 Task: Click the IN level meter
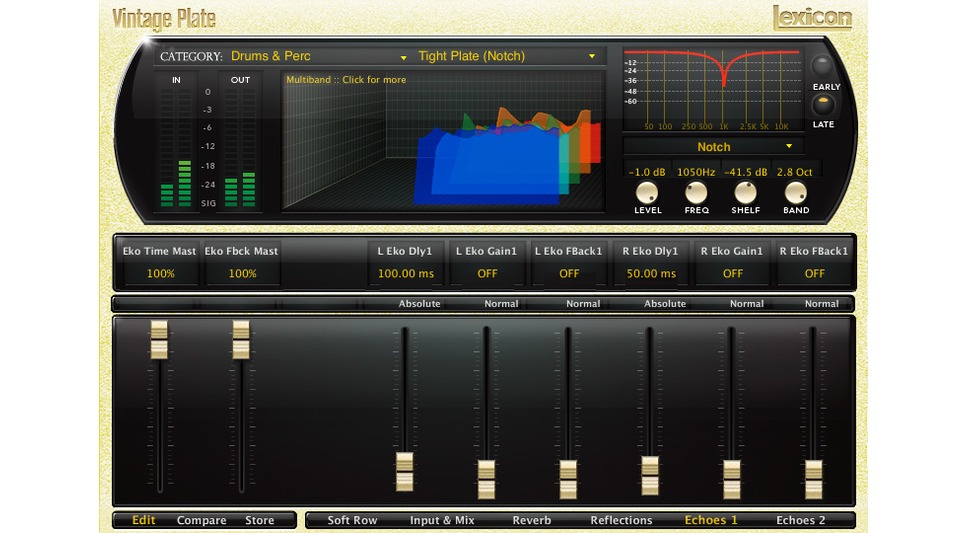[x=176, y=147]
